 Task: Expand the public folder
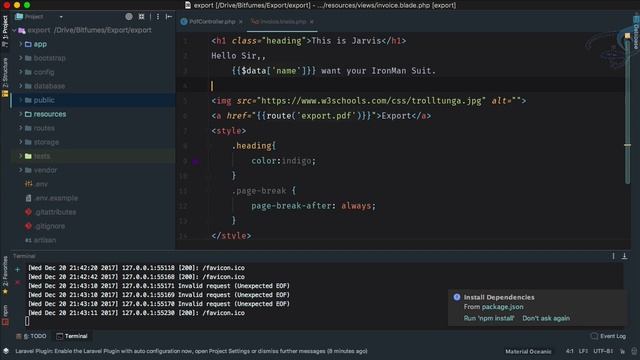click(20, 100)
